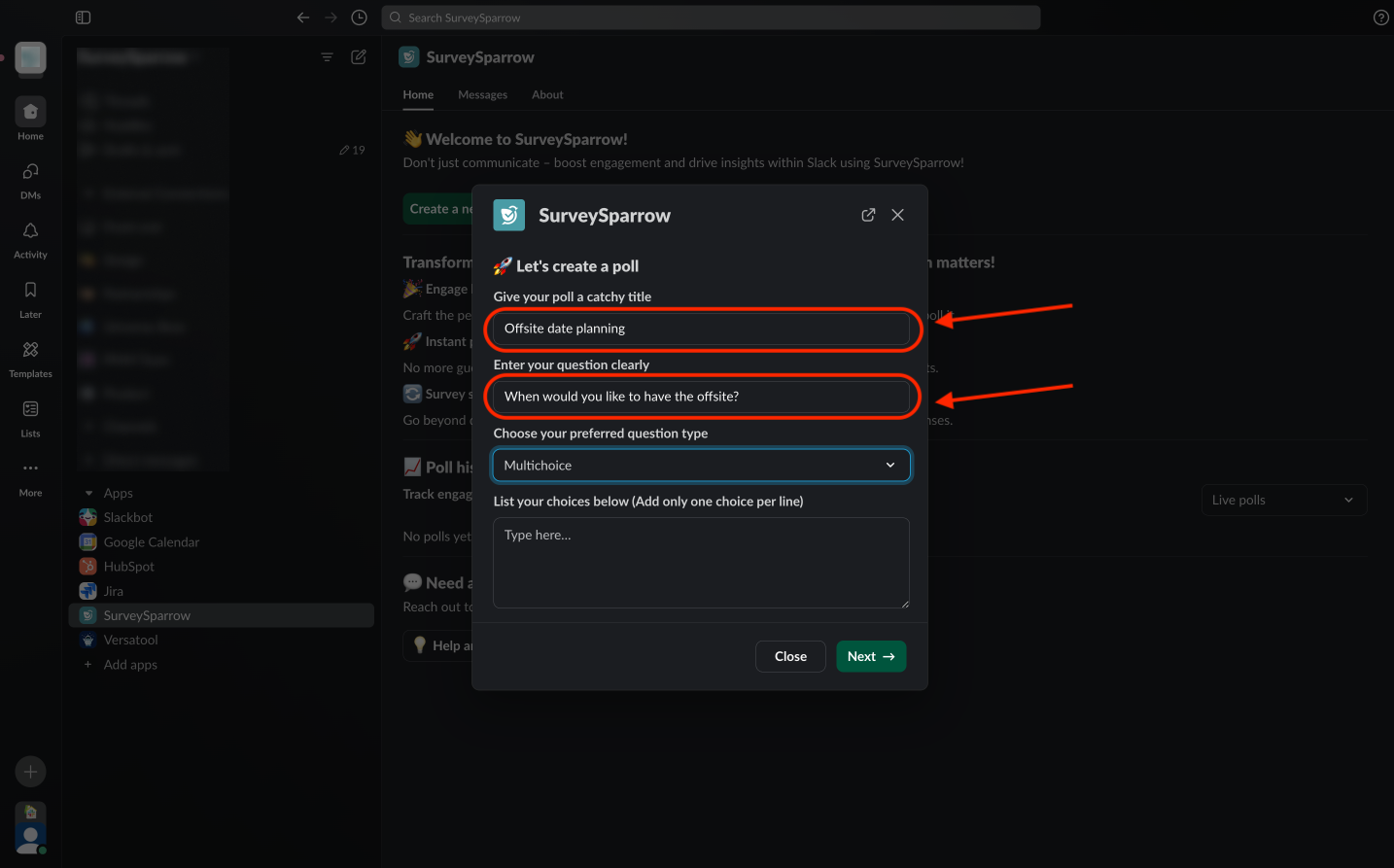
Task: Collapse the Apps section
Action: (x=89, y=494)
